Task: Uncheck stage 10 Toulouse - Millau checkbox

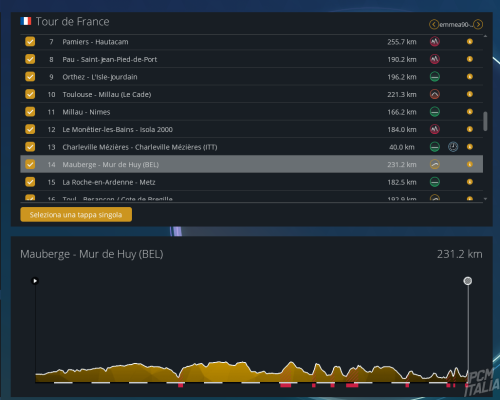Action: point(30,94)
